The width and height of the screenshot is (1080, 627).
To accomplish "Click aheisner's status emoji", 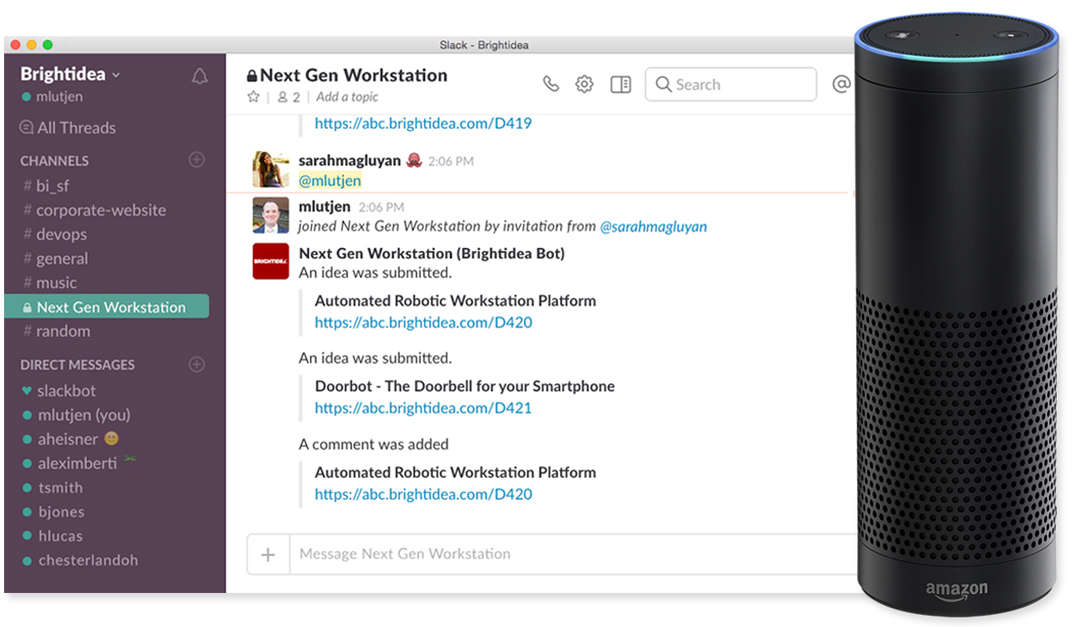I will (112, 438).
